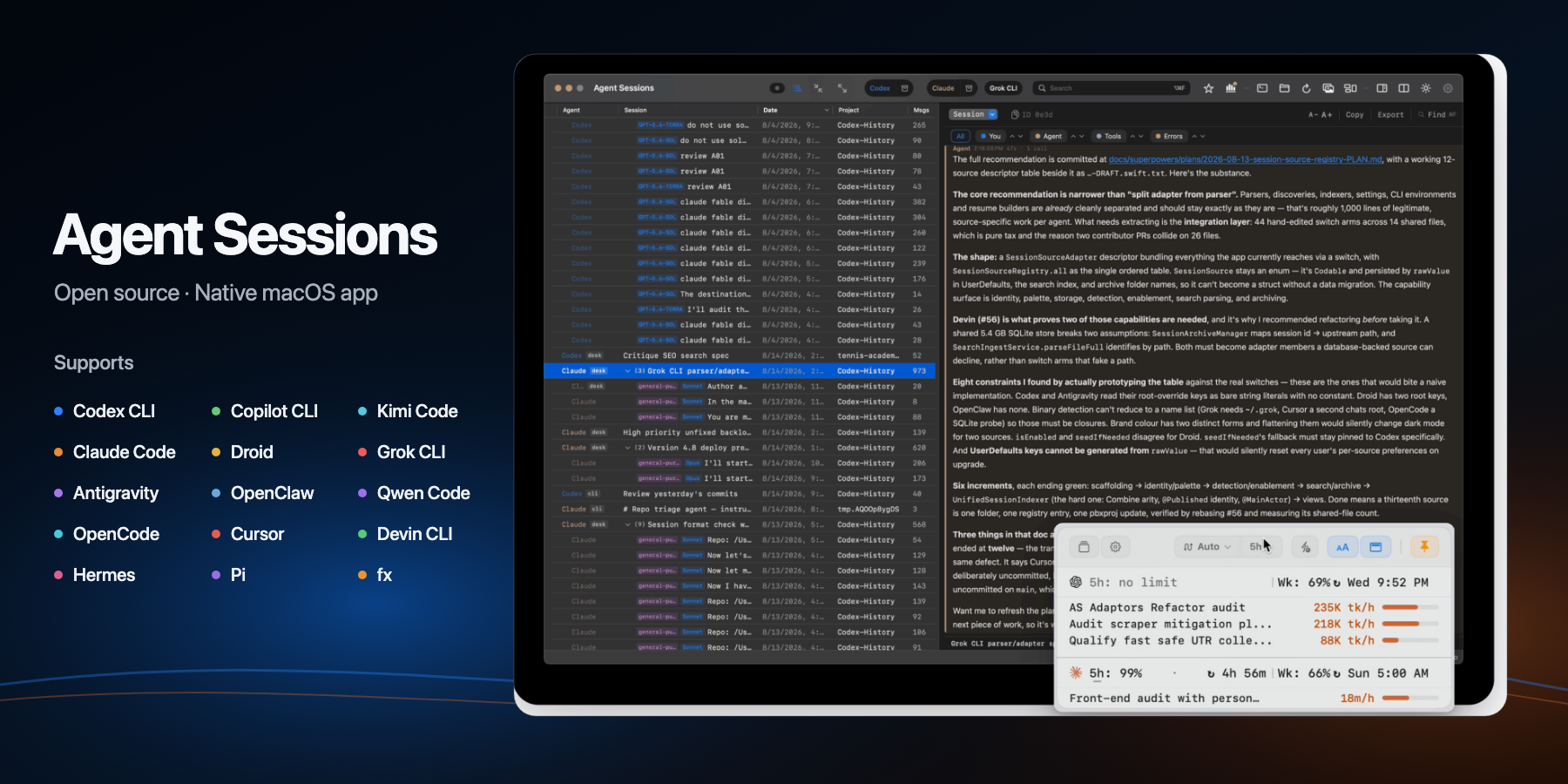Open the gear settings in usage popup
The height and width of the screenshot is (784, 1568).
(1115, 547)
